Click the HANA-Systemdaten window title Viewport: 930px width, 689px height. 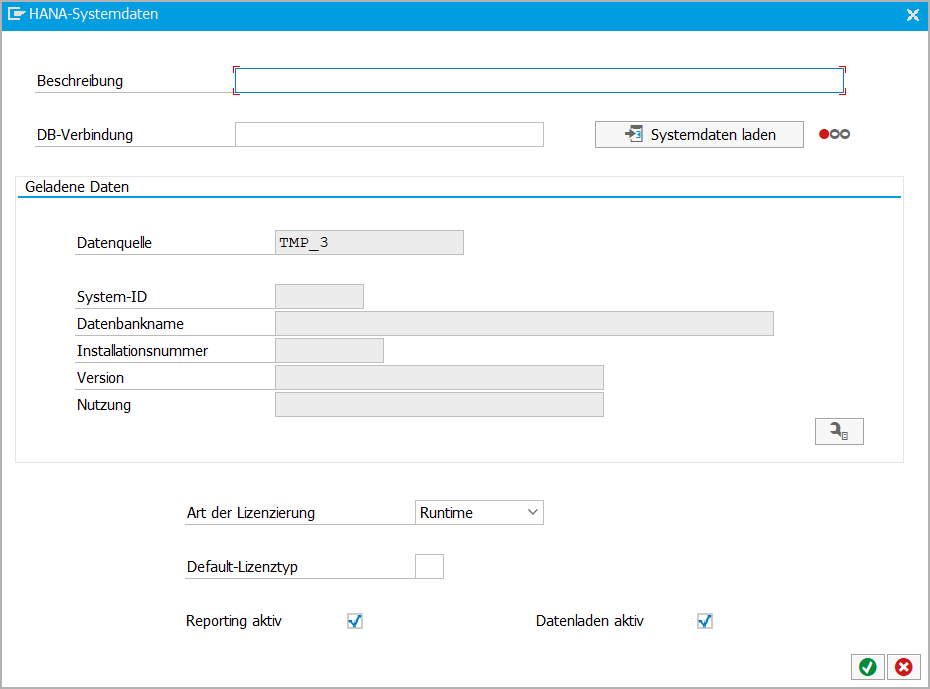[x=94, y=14]
